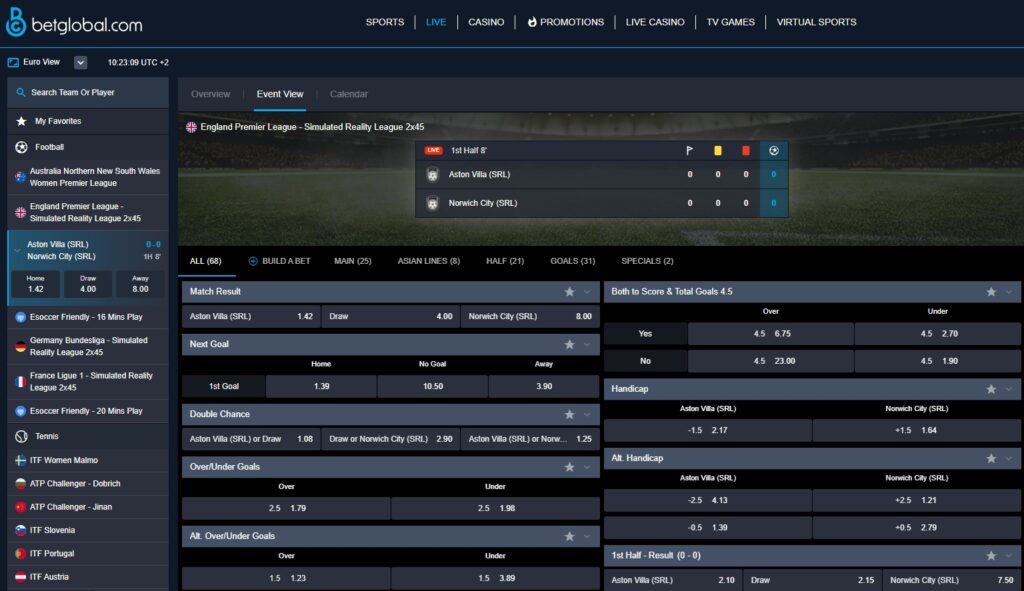
Task: Open LIVE CASINO in top navigation
Action: tap(655, 22)
